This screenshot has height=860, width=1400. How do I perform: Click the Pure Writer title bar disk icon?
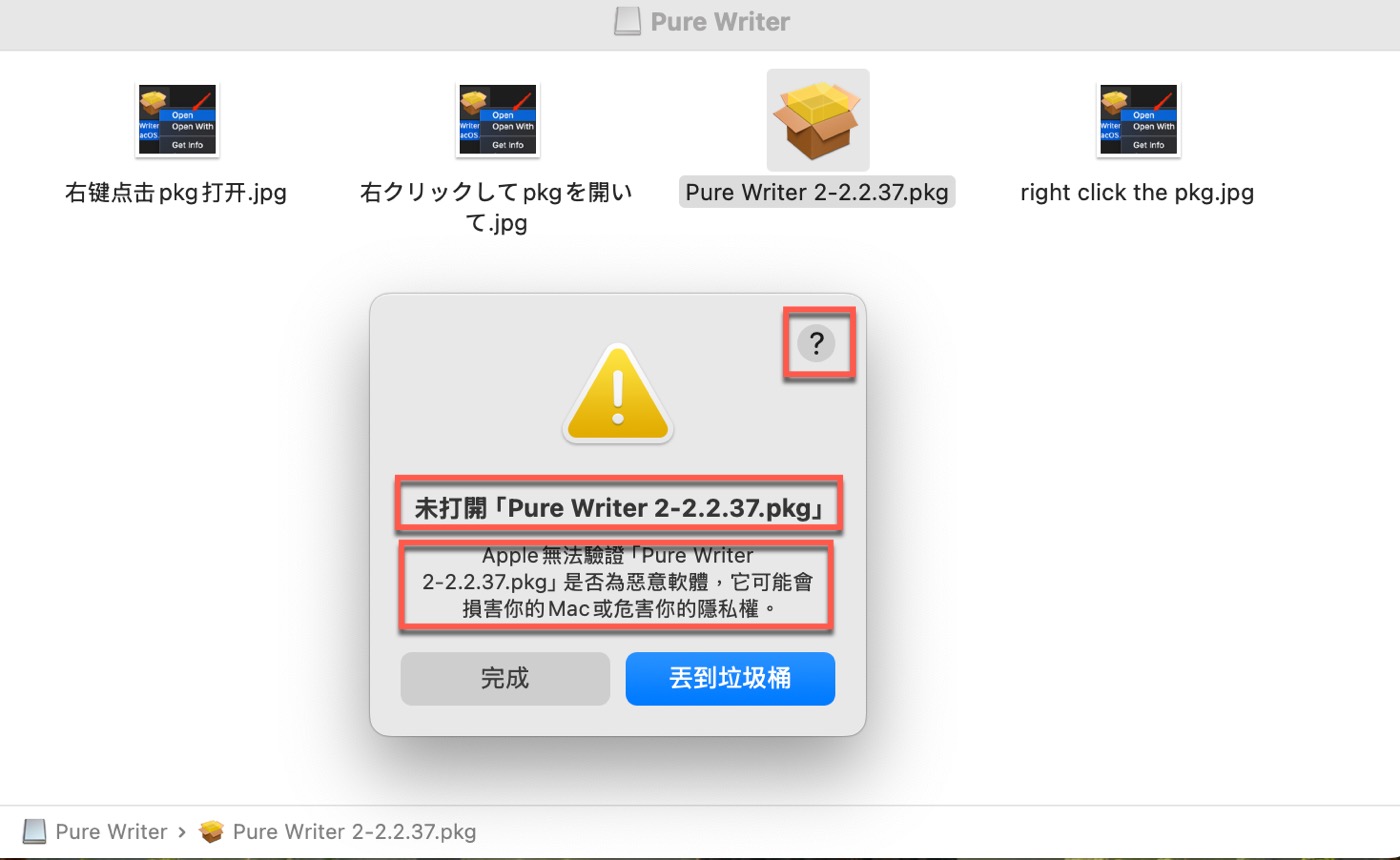click(627, 22)
